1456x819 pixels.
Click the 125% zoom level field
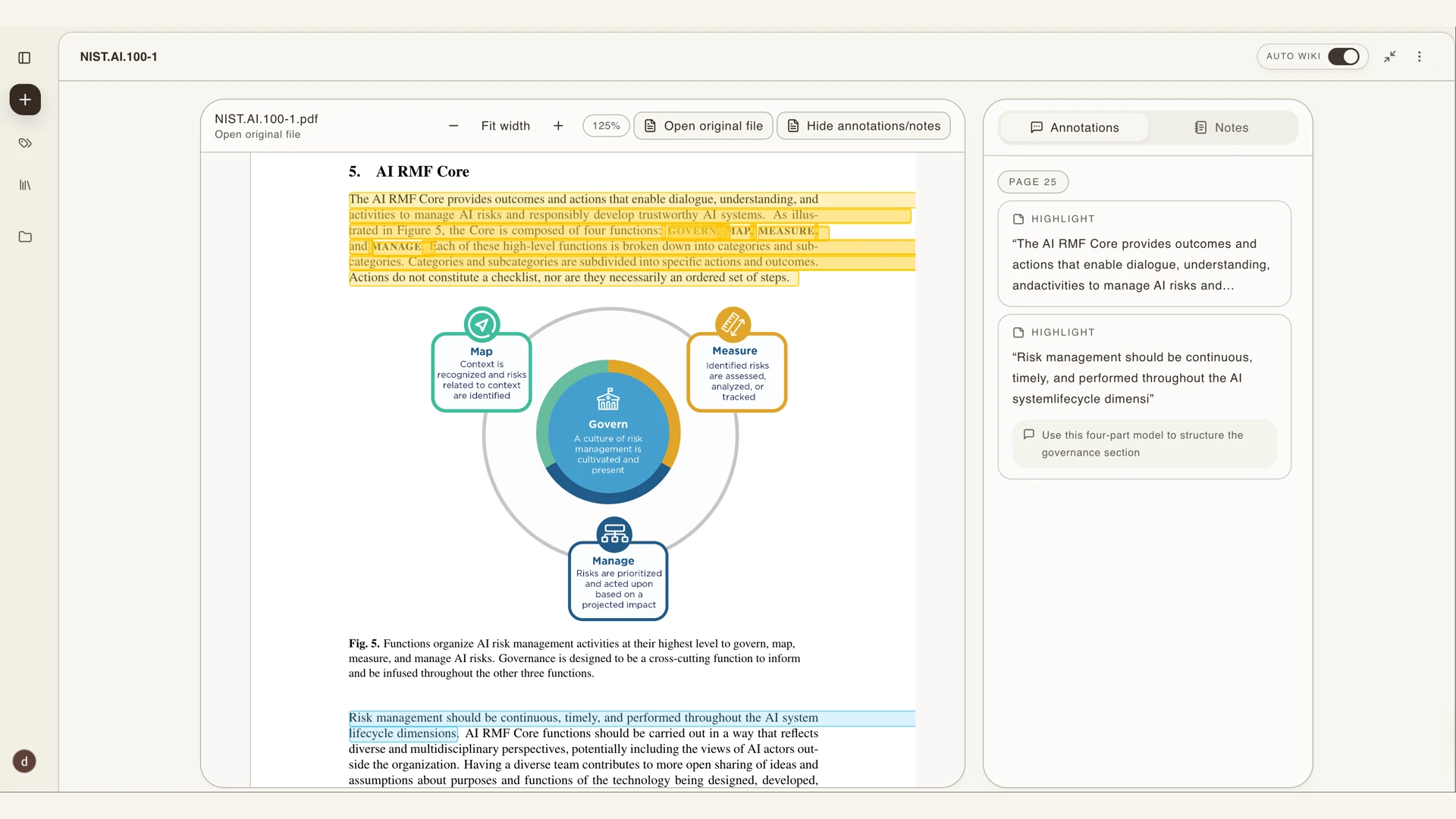tap(606, 126)
